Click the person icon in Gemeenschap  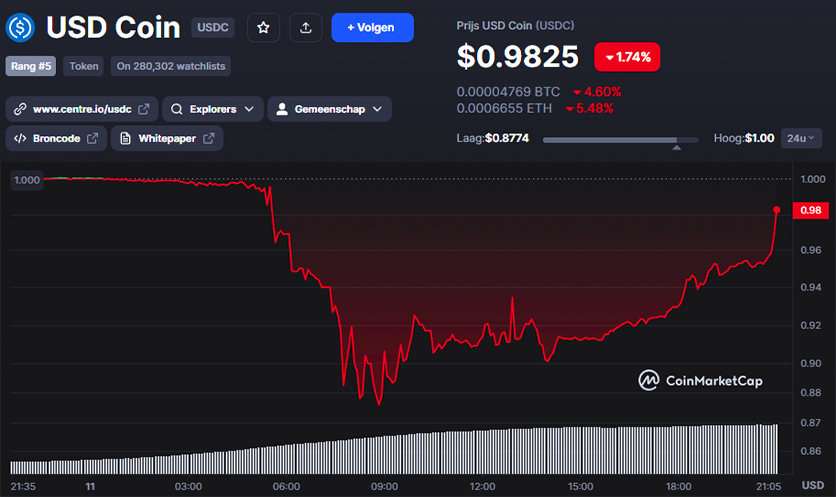pos(282,109)
